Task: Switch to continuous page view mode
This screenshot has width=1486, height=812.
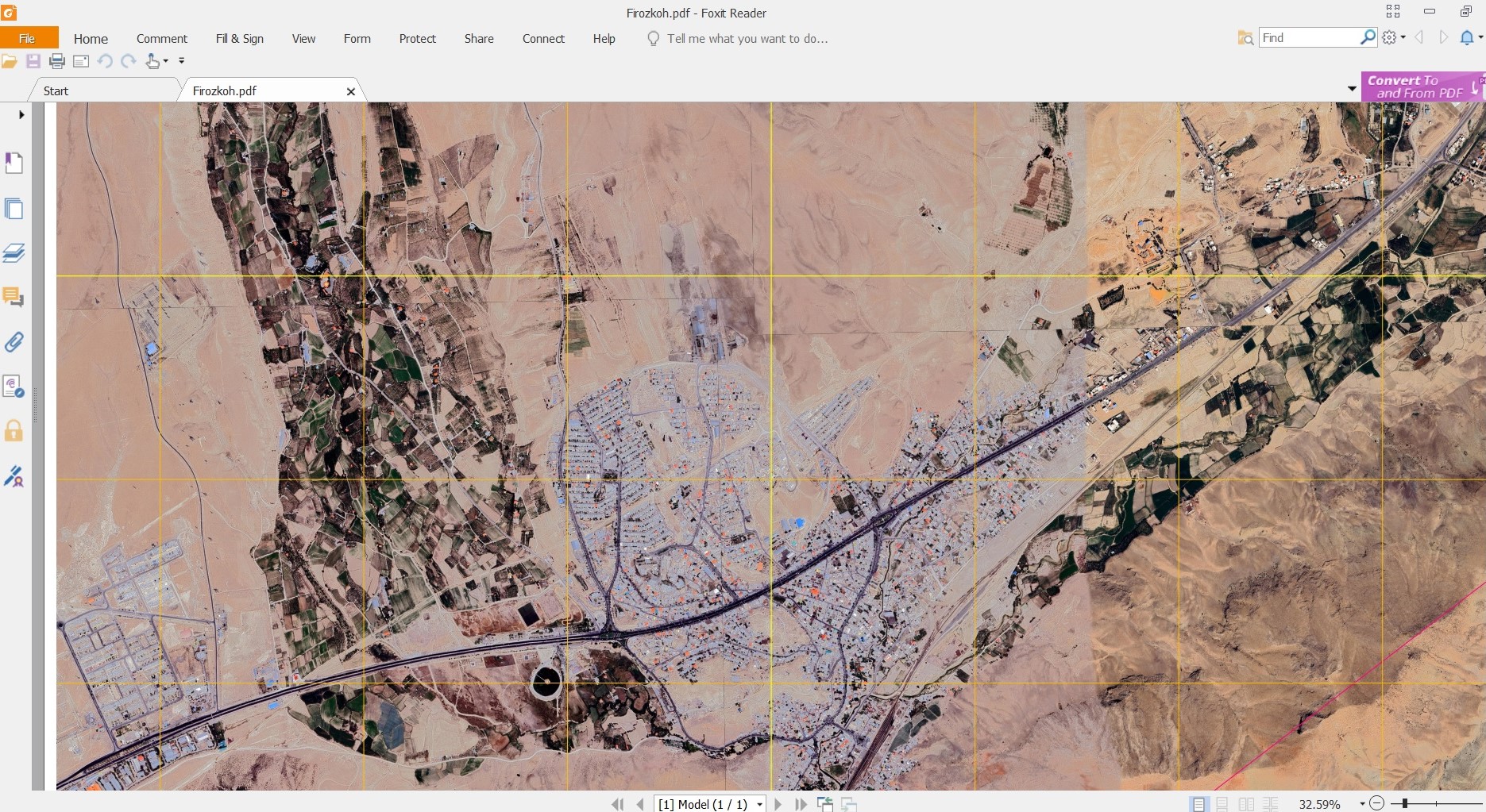Action: (x=1222, y=804)
